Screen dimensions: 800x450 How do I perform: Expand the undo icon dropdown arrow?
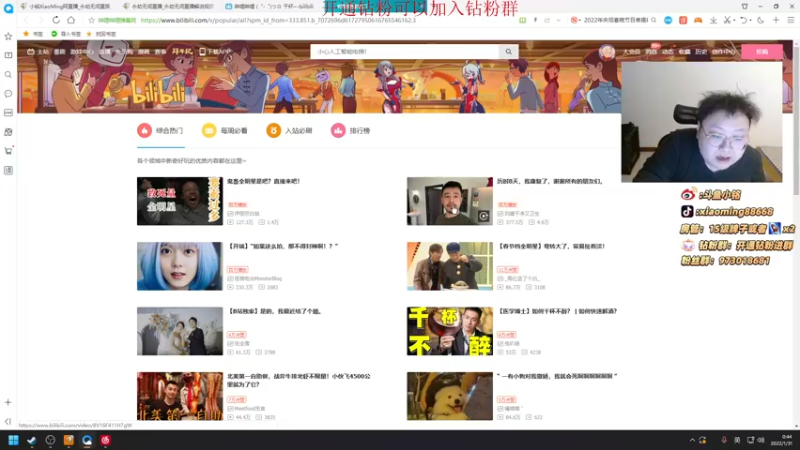pyautogui.click(x=750, y=20)
